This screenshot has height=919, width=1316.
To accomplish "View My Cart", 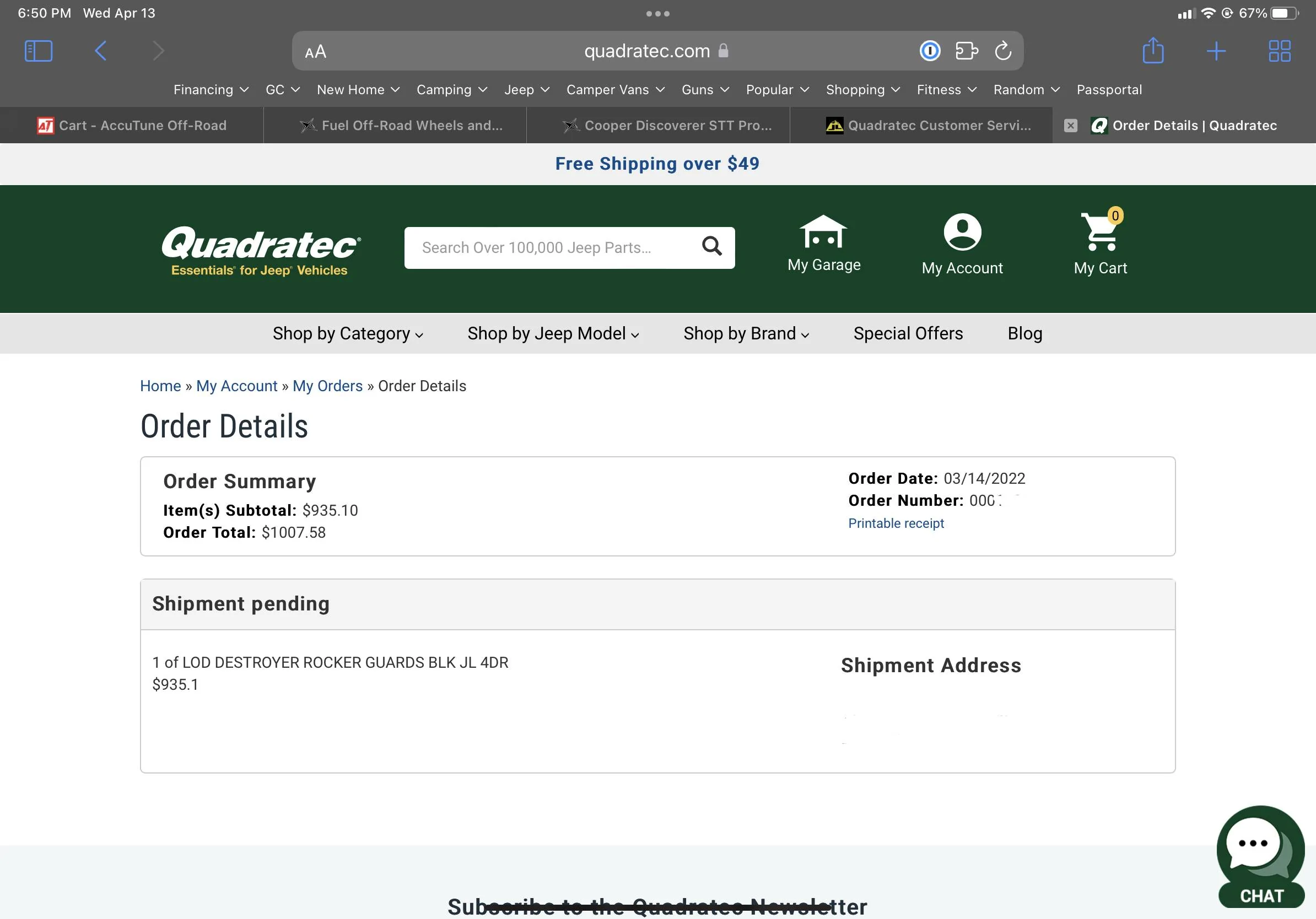I will tap(1101, 242).
